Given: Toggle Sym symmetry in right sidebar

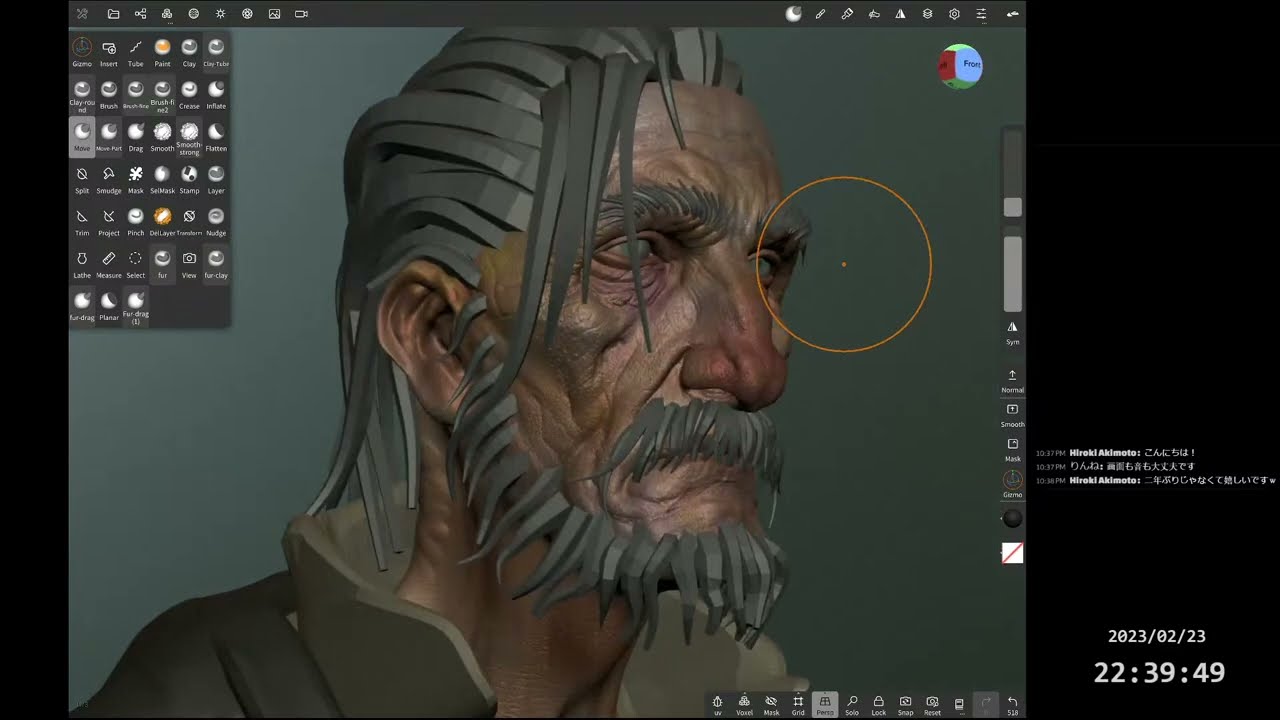Looking at the screenshot, I should pos(1012,333).
